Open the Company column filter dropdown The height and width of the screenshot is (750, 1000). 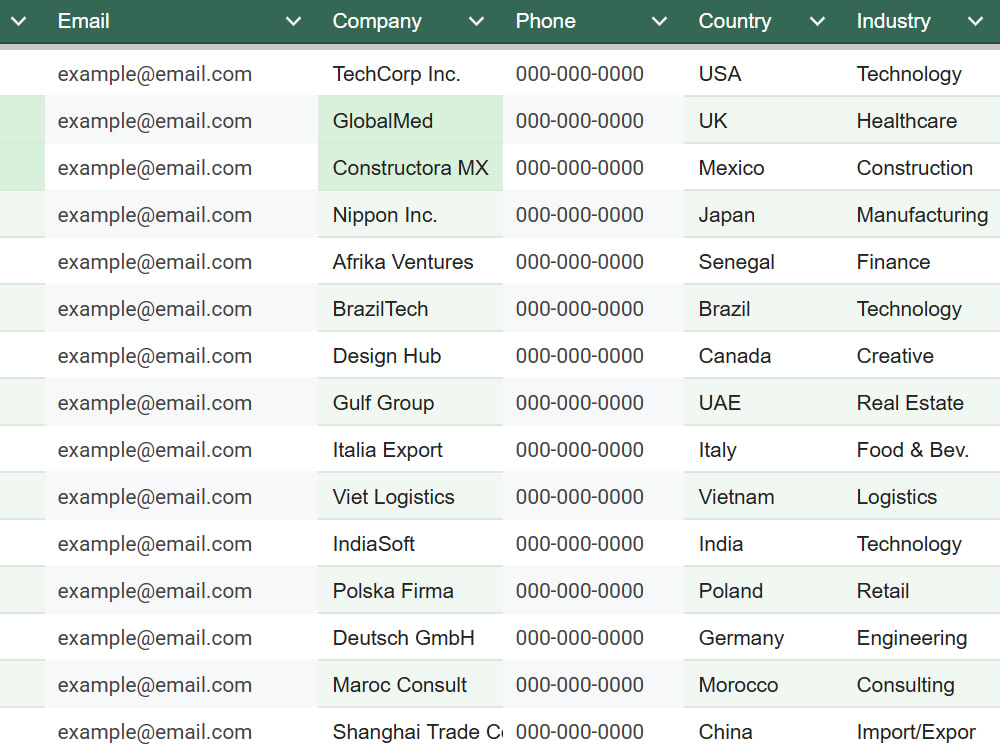(x=476, y=22)
